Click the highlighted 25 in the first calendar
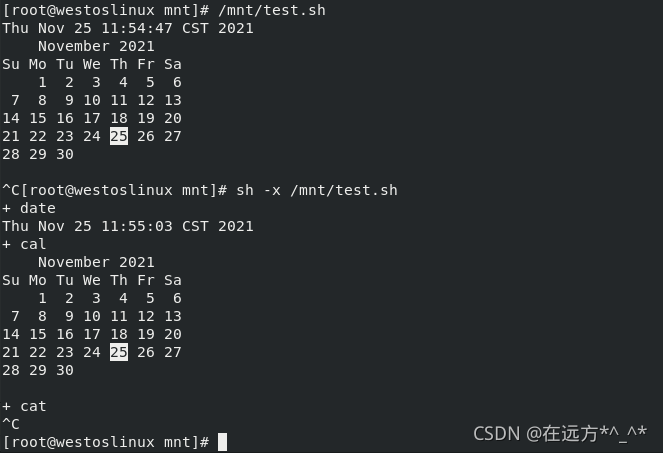Viewport: 663px width, 453px height. point(119,136)
